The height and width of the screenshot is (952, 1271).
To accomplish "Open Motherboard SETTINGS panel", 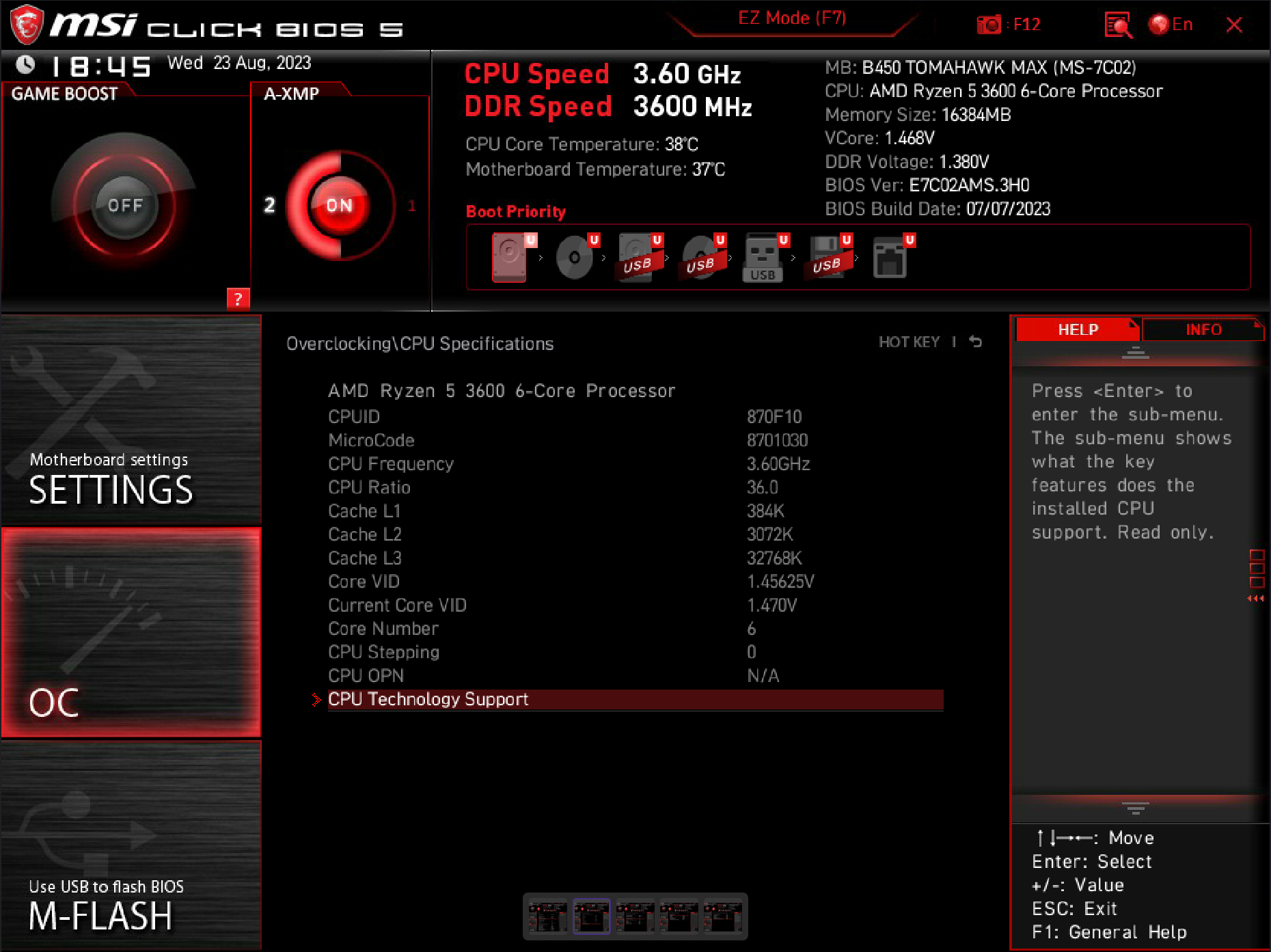I will point(131,419).
